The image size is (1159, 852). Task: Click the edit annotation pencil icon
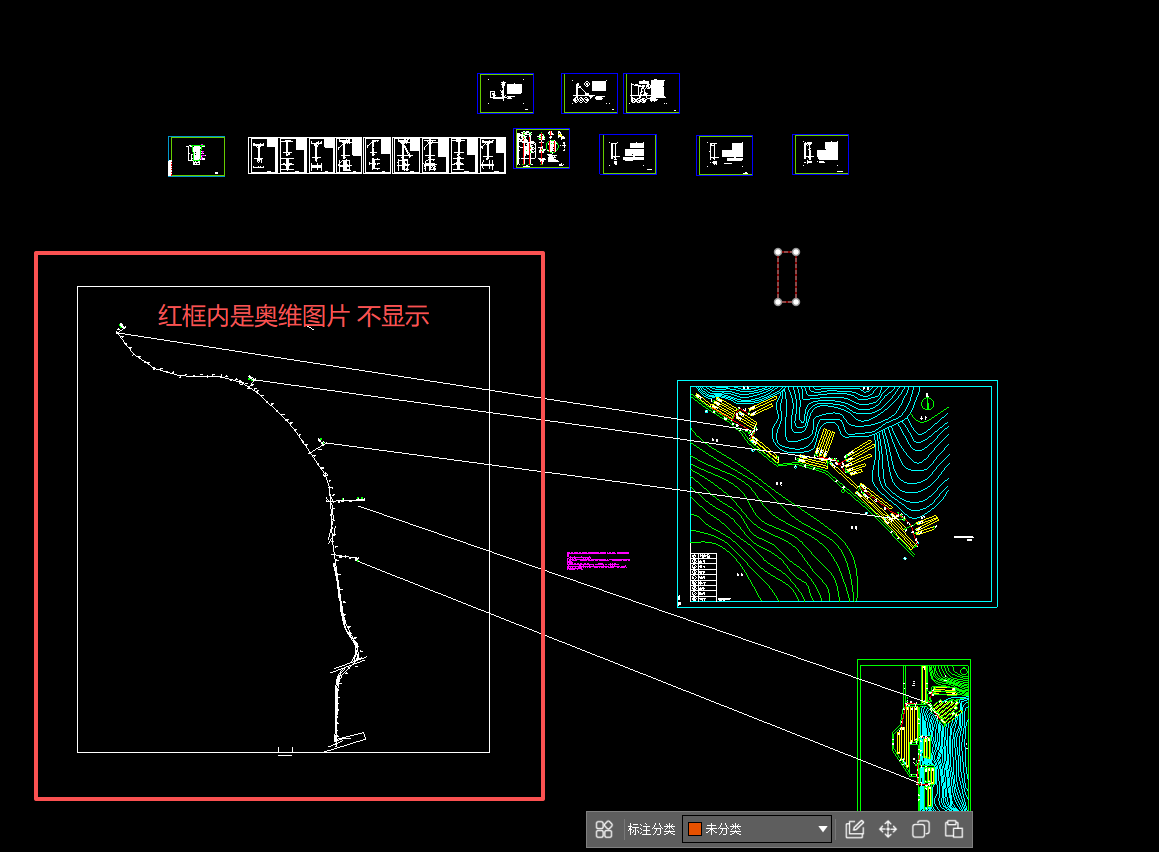[x=854, y=829]
